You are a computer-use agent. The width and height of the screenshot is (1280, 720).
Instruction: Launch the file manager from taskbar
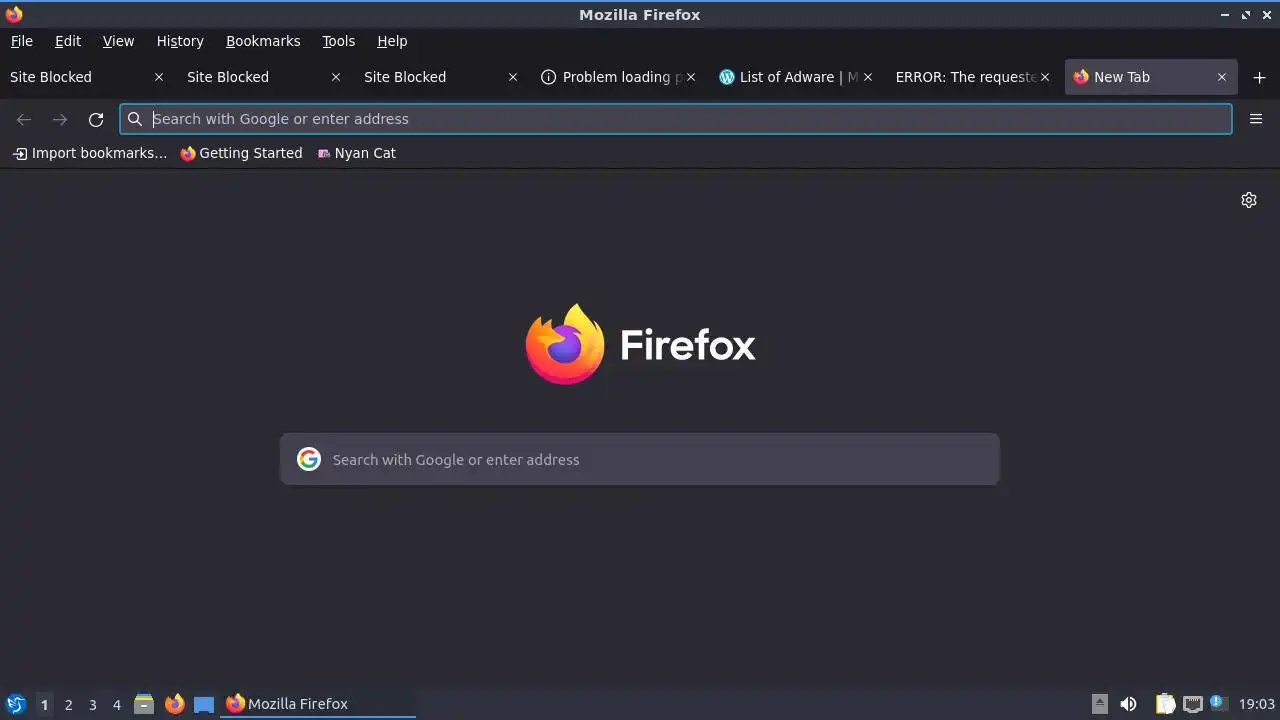tap(144, 704)
